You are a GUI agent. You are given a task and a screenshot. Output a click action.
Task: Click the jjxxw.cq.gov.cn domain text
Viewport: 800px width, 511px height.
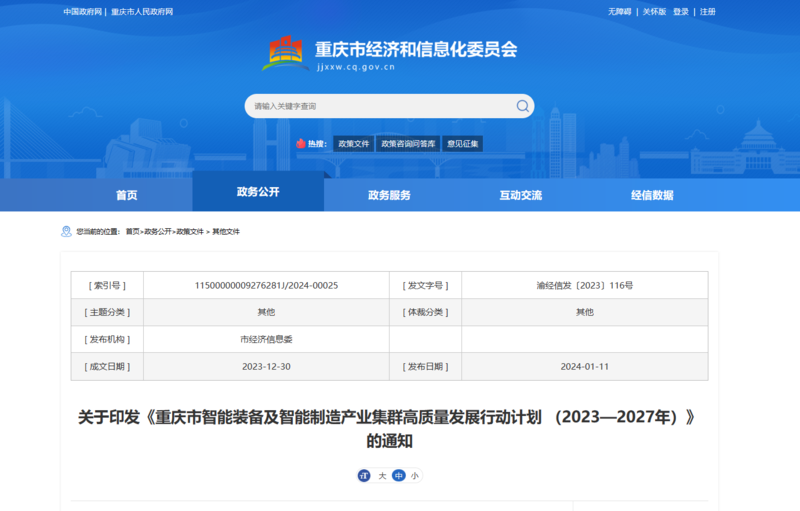pyautogui.click(x=356, y=67)
